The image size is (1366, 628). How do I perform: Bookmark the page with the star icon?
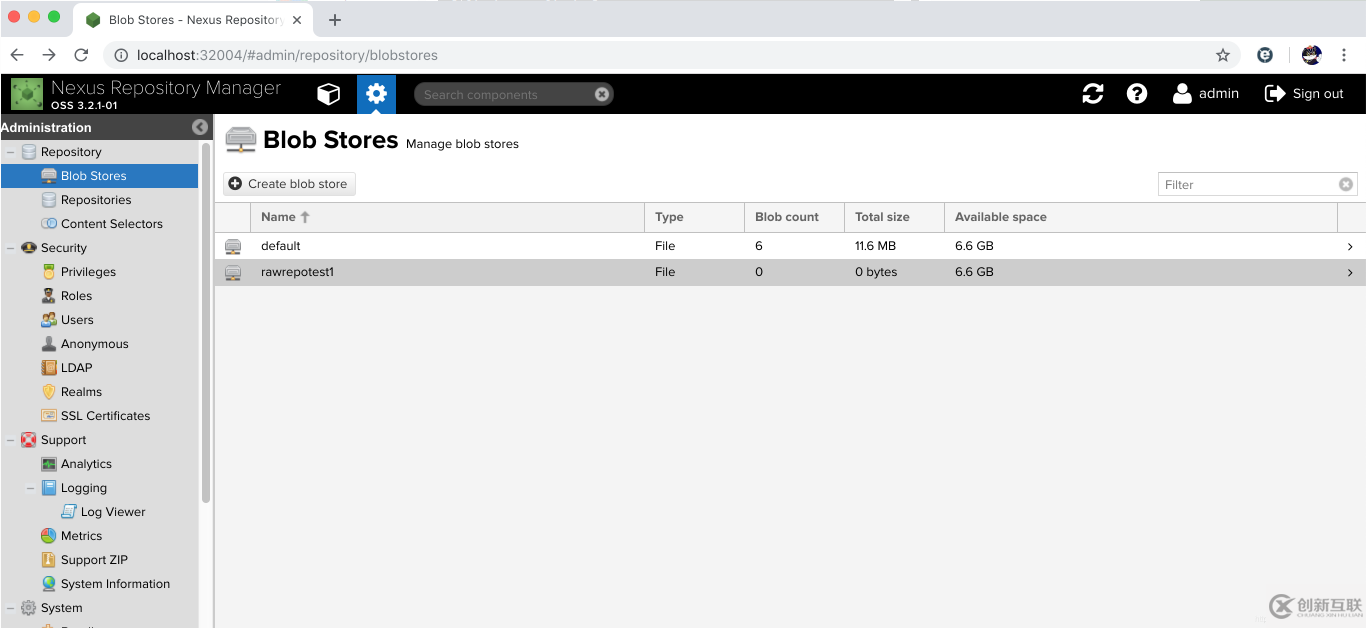point(1223,55)
